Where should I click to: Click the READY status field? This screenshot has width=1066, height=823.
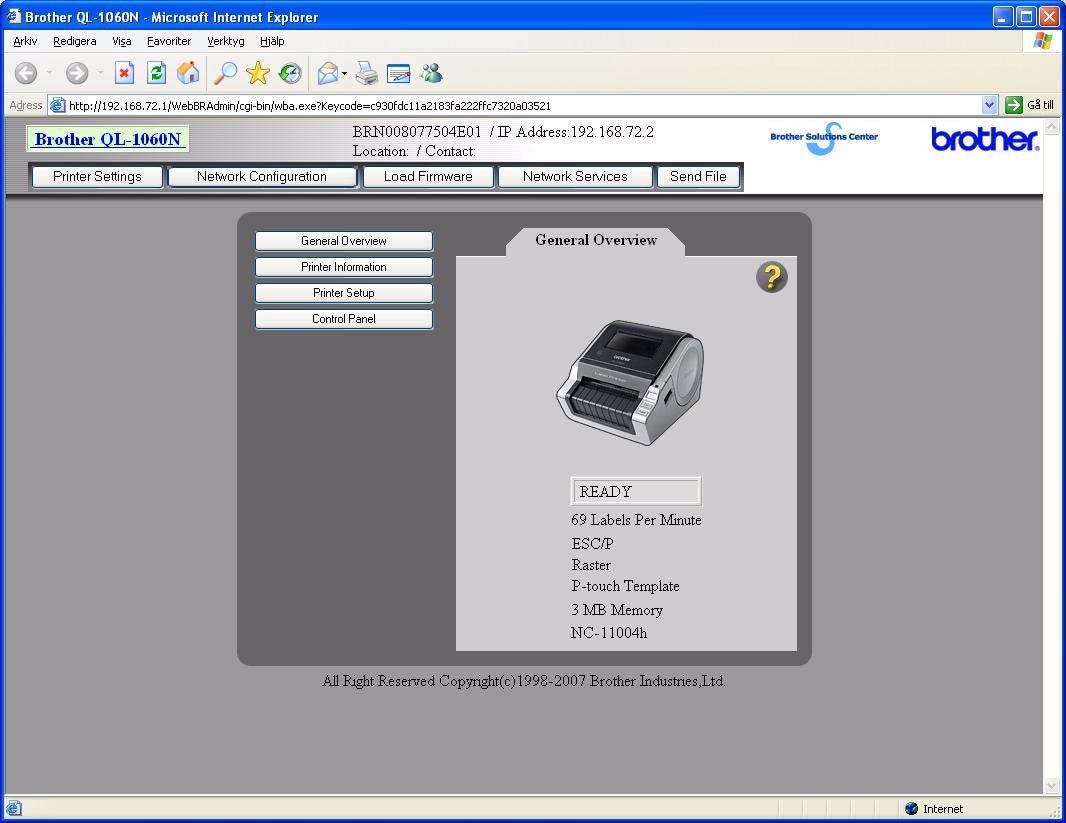point(636,491)
